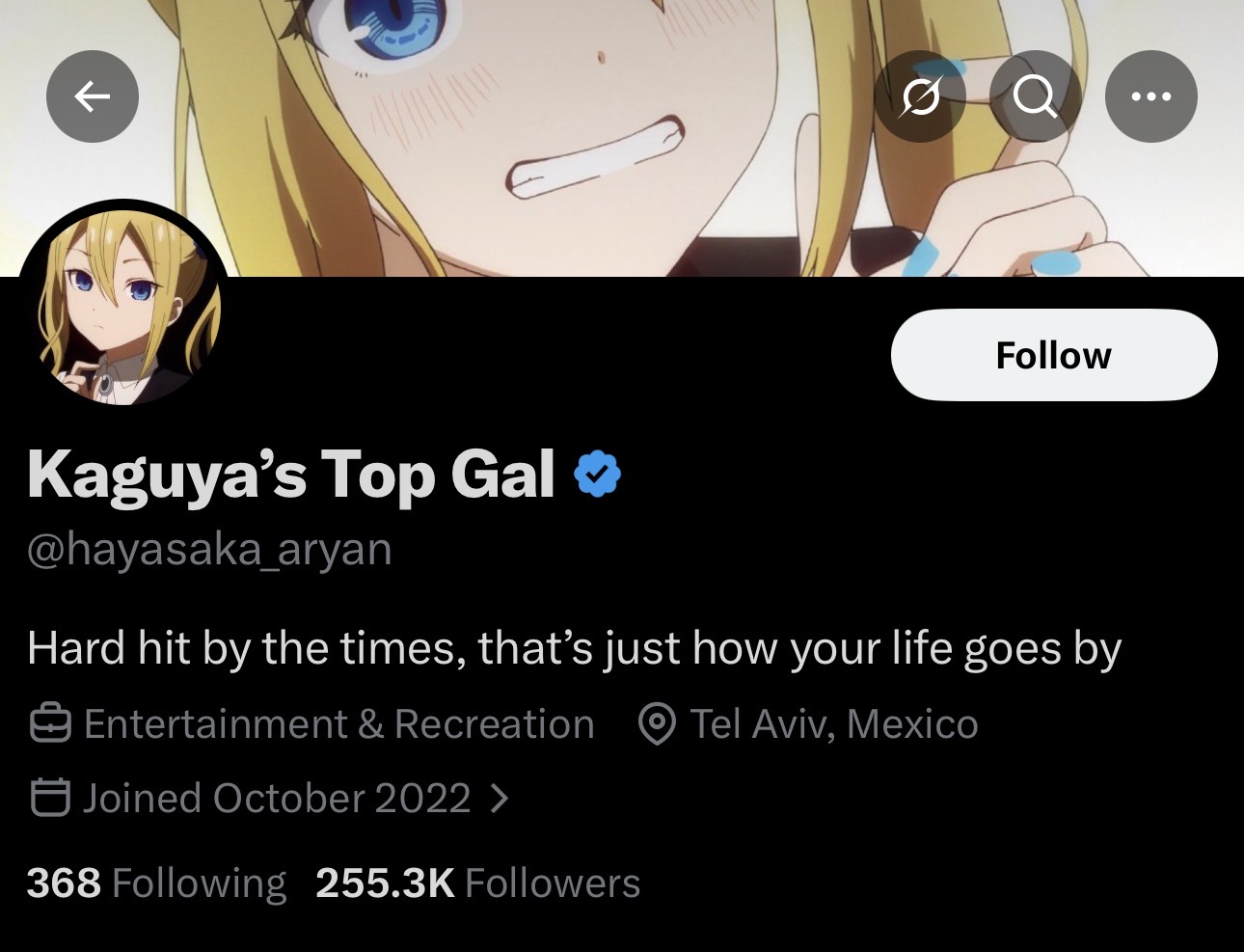
Task: Tap the location pin icon
Action: [x=658, y=723]
